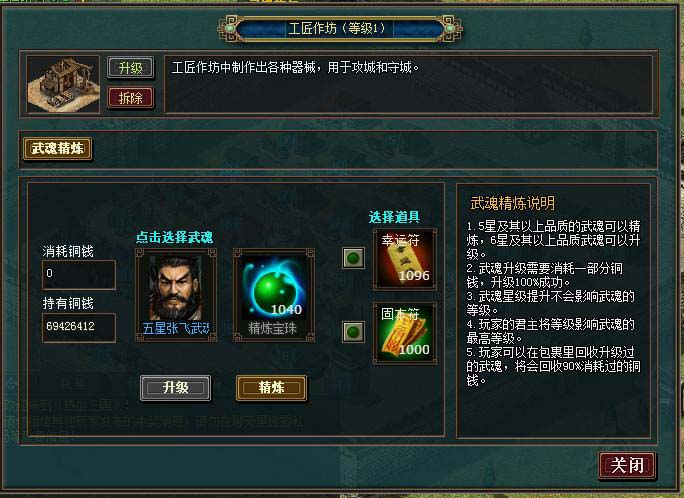Toggle the green checkbox beside 幸运符
The width and height of the screenshot is (684, 498).
[x=353, y=258]
